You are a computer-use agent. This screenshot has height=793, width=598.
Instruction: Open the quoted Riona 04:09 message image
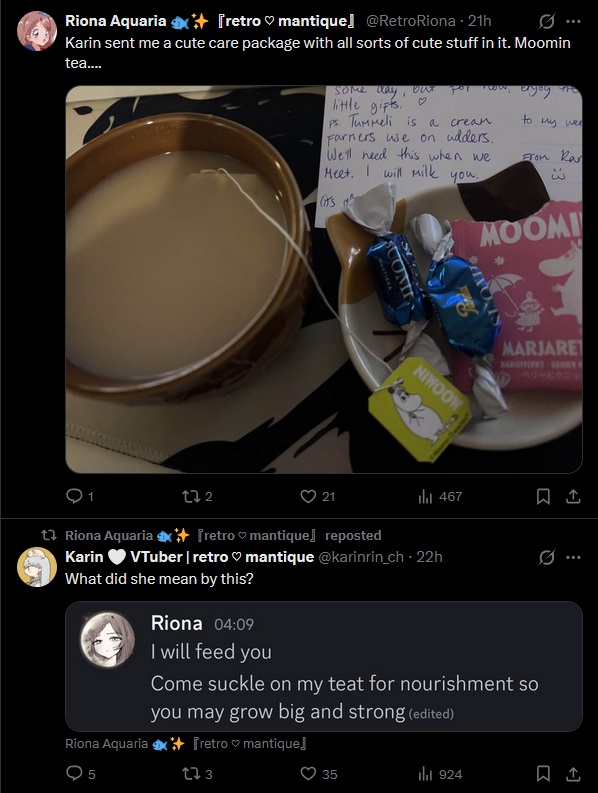point(324,666)
